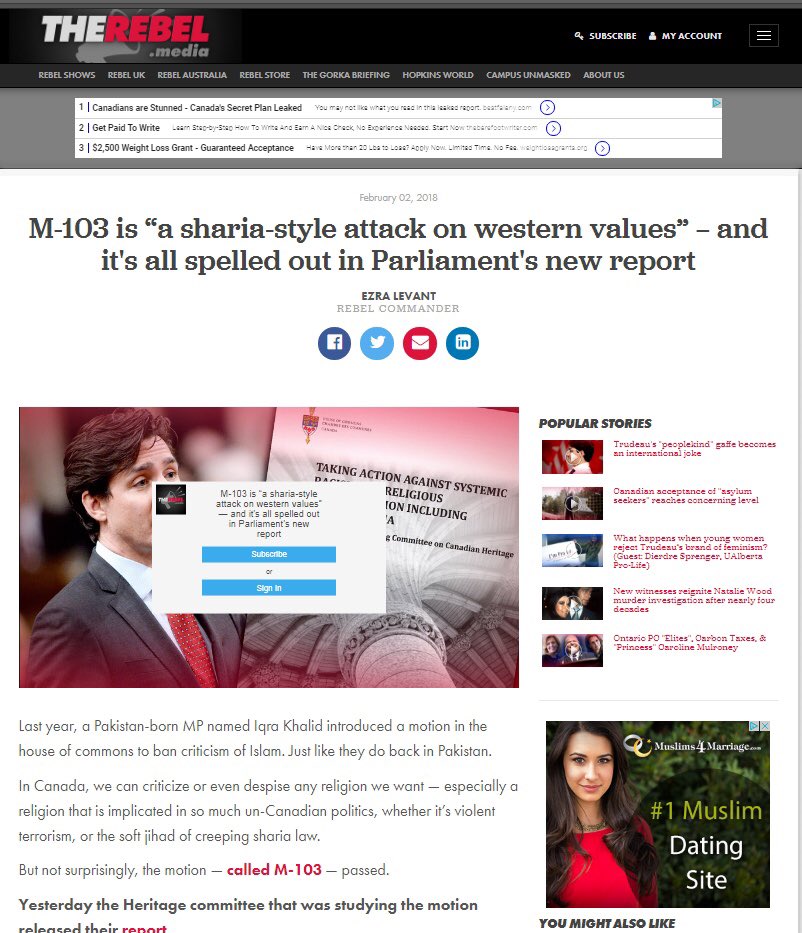Click $2,500 Weight Loss Grant ad headline
Screen dimensions: 802x933
click(193, 148)
